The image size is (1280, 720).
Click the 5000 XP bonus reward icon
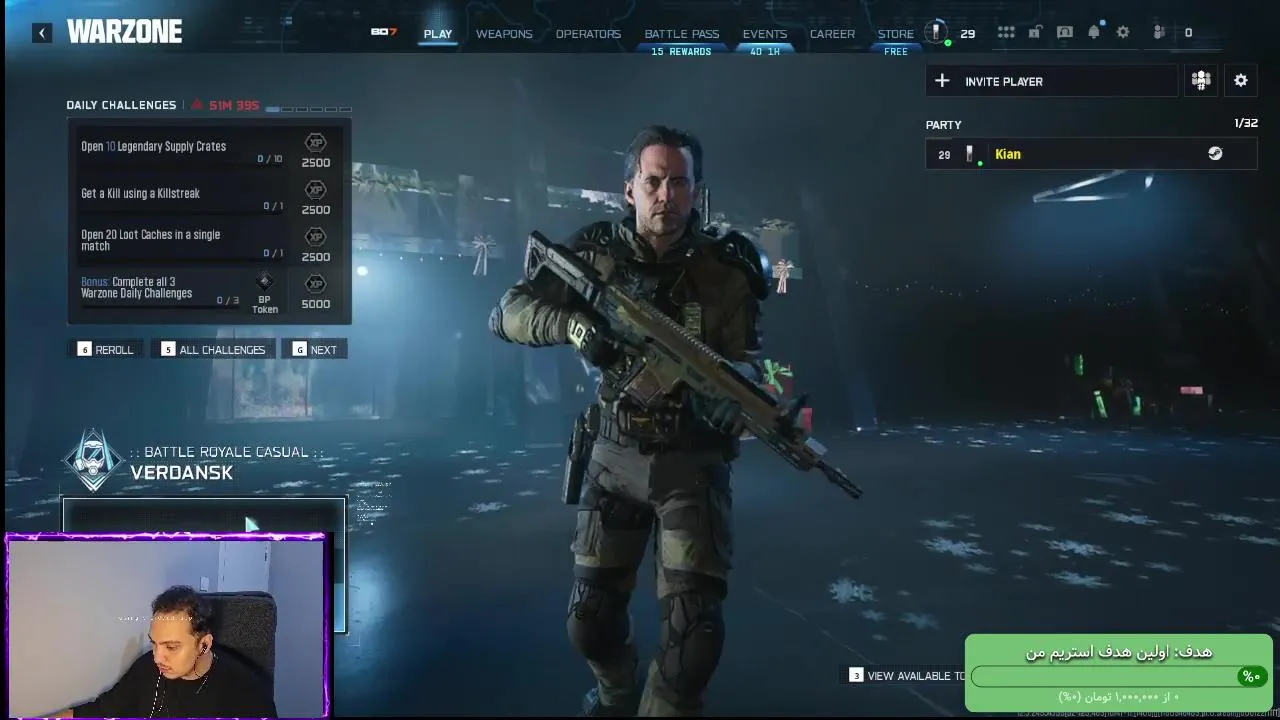(315, 284)
